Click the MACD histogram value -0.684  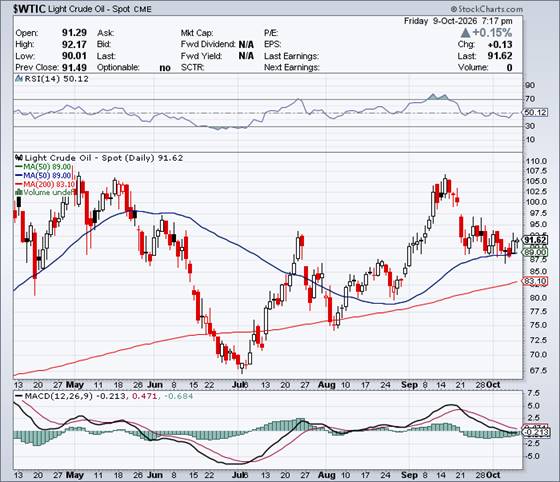point(179,396)
